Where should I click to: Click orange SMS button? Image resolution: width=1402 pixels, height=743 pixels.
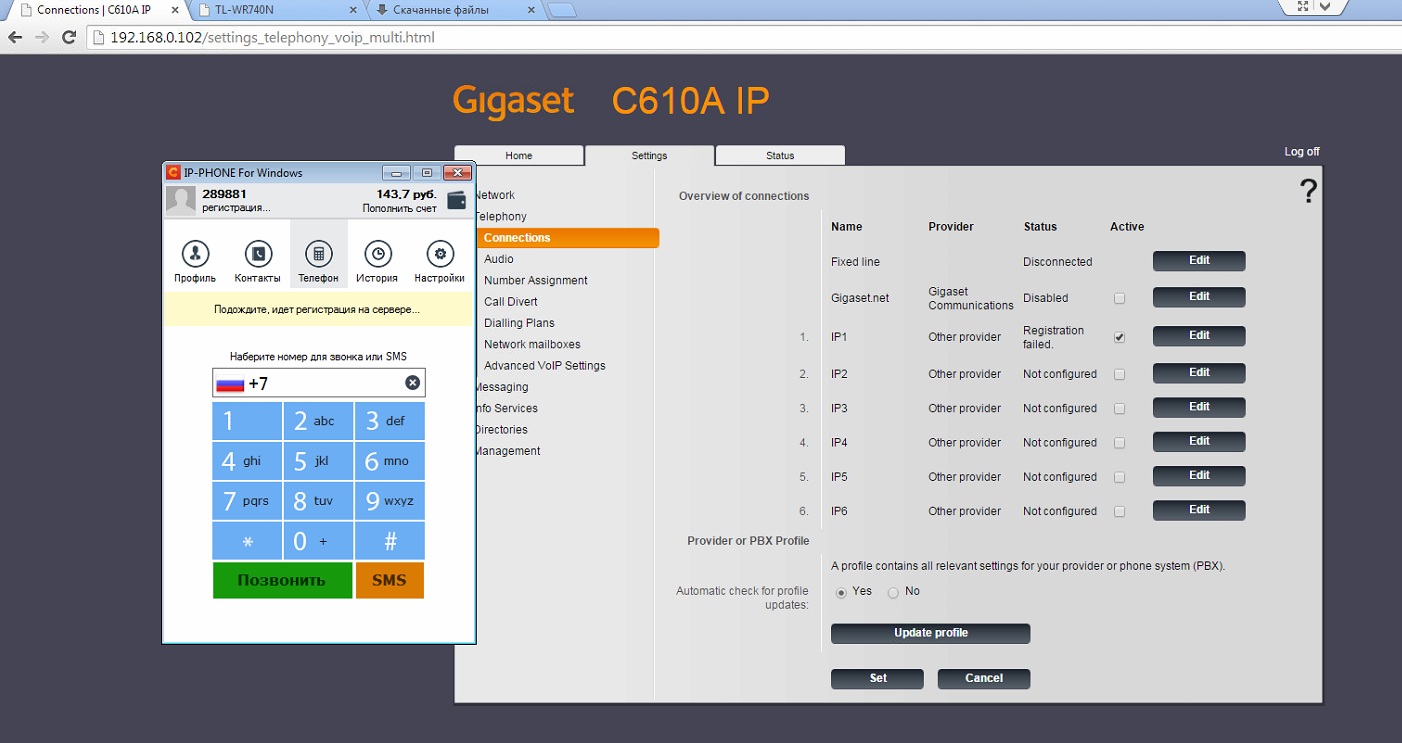[389, 580]
